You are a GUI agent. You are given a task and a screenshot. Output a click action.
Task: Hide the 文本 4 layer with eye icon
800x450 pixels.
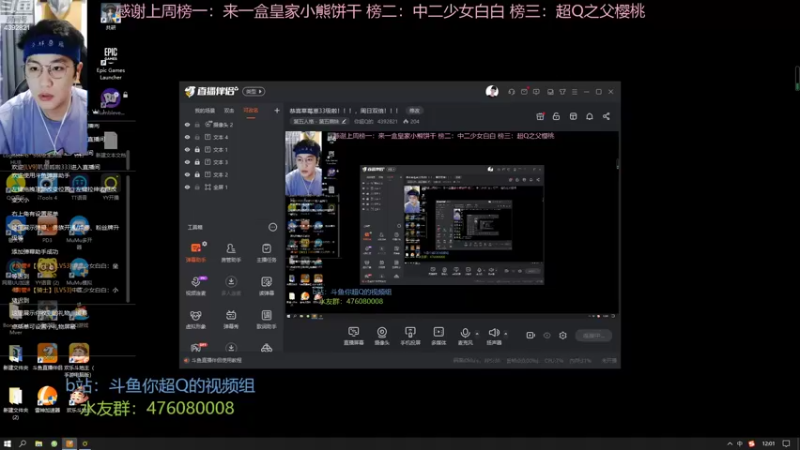187,137
